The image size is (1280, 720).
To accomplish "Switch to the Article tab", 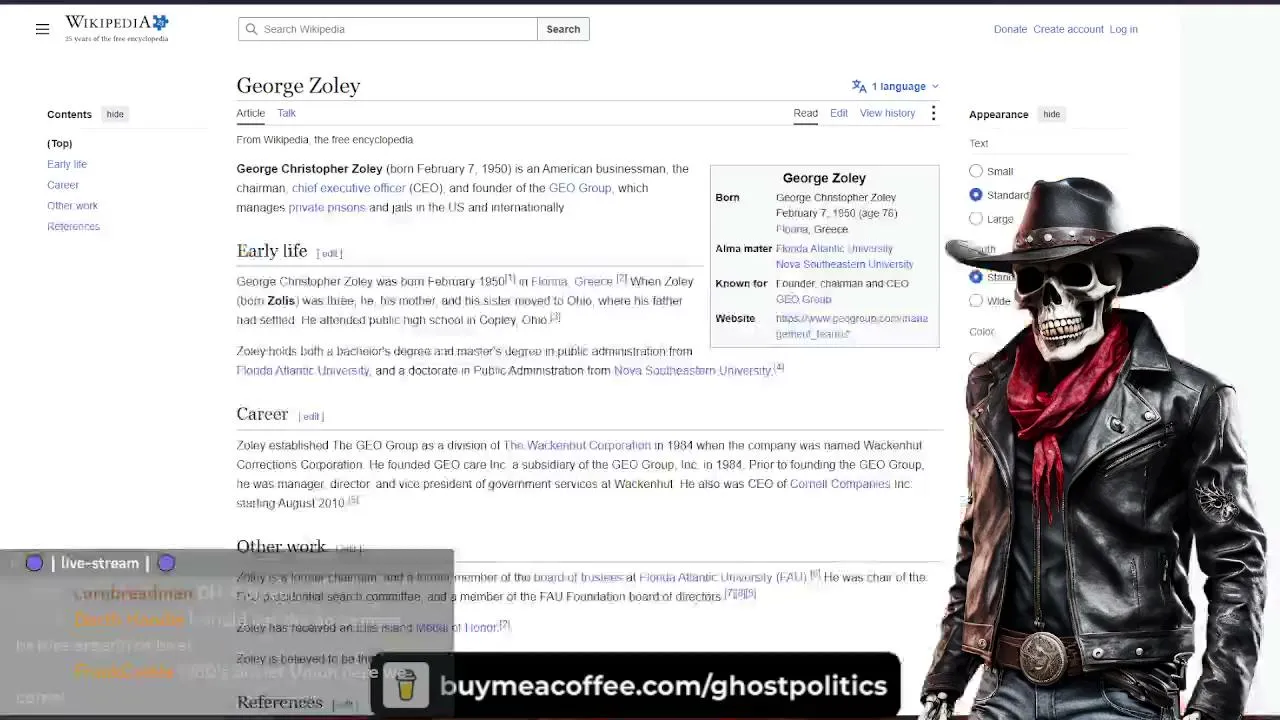I will (250, 113).
